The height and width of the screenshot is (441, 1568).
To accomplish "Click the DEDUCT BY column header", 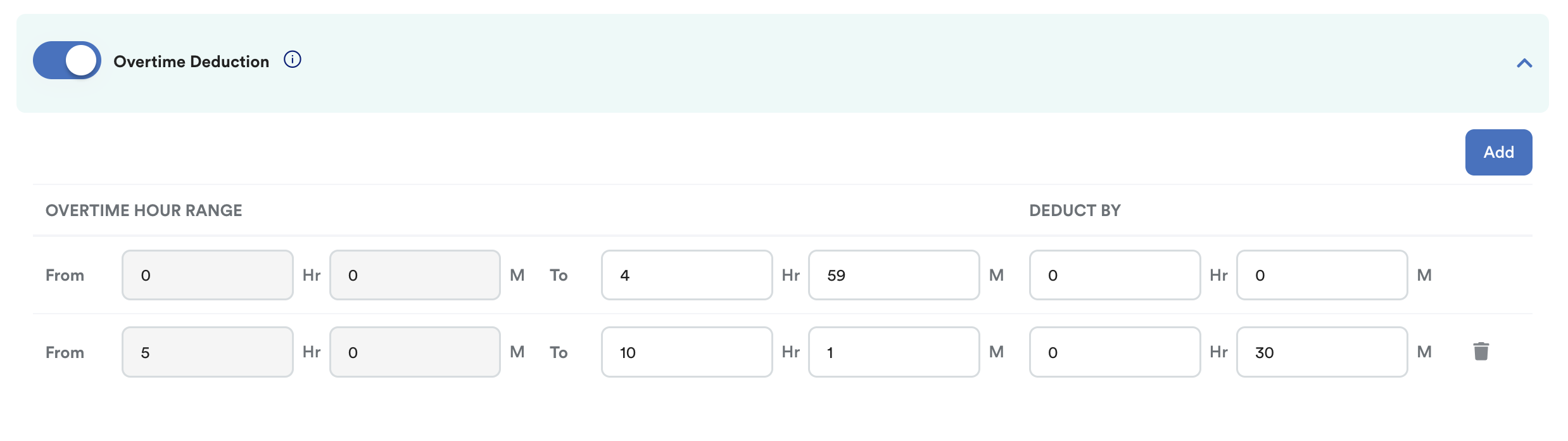I will tap(1075, 210).
